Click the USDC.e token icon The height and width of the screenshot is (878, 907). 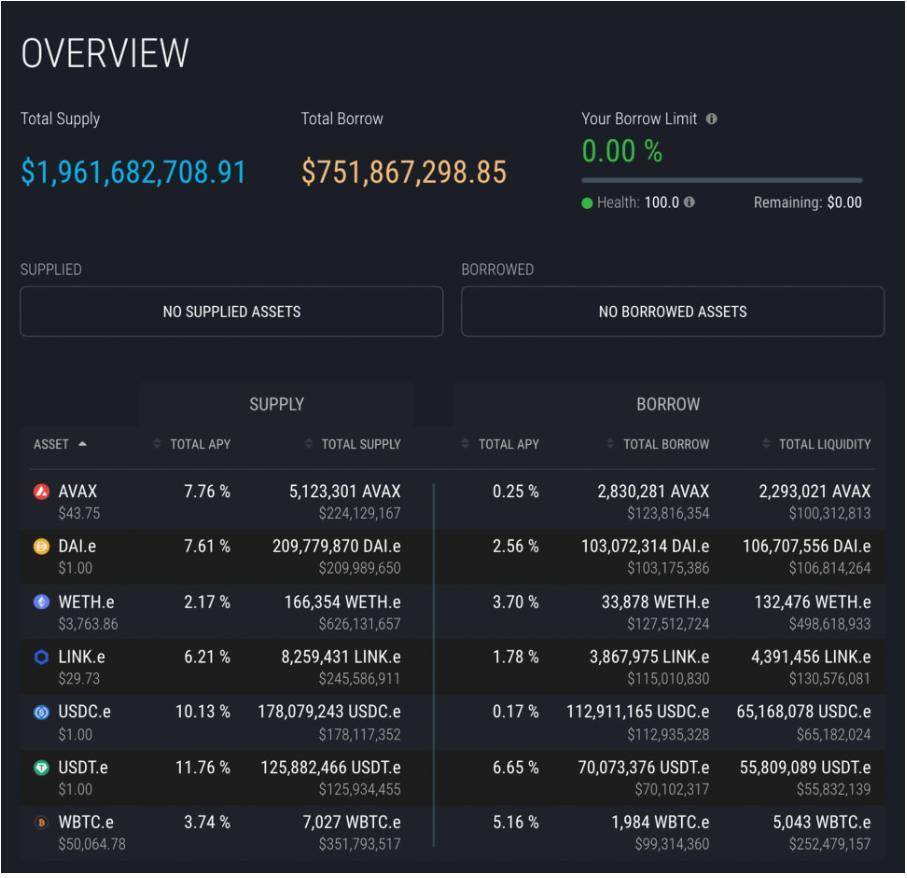point(42,712)
